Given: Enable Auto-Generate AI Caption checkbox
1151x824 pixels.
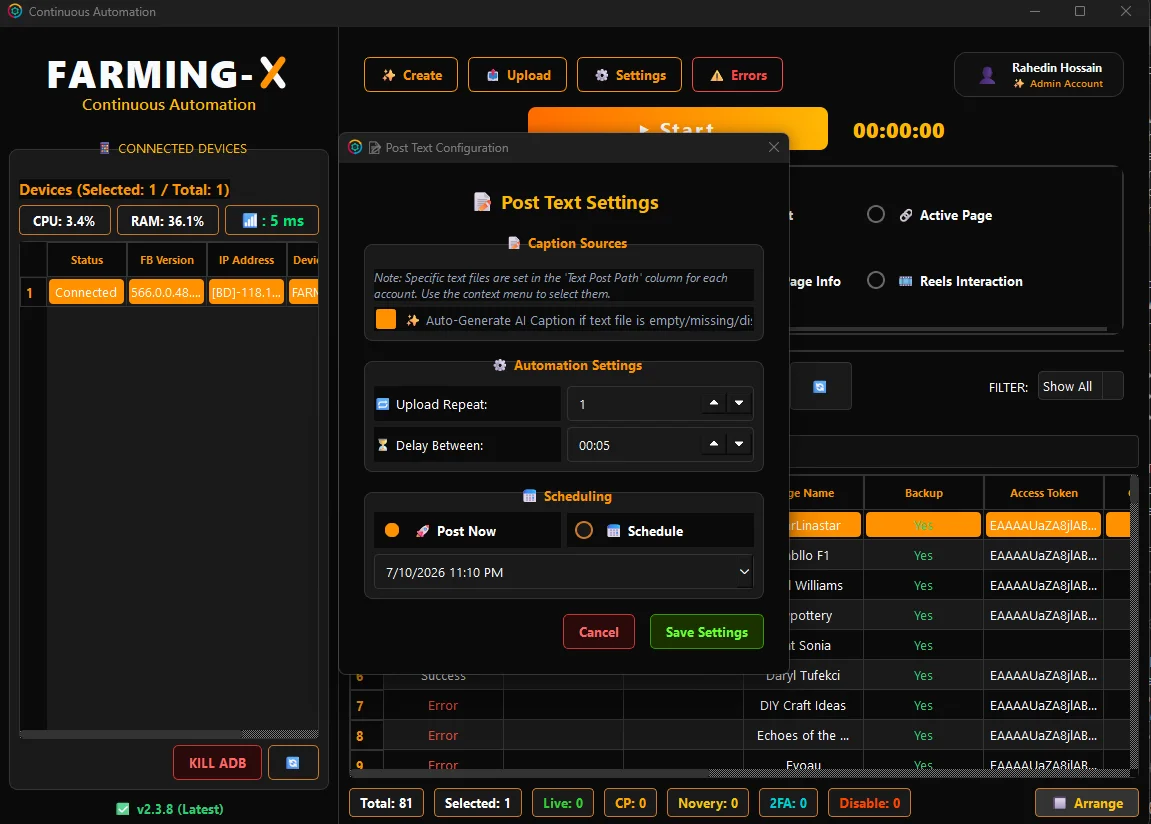Looking at the screenshot, I should coord(385,319).
